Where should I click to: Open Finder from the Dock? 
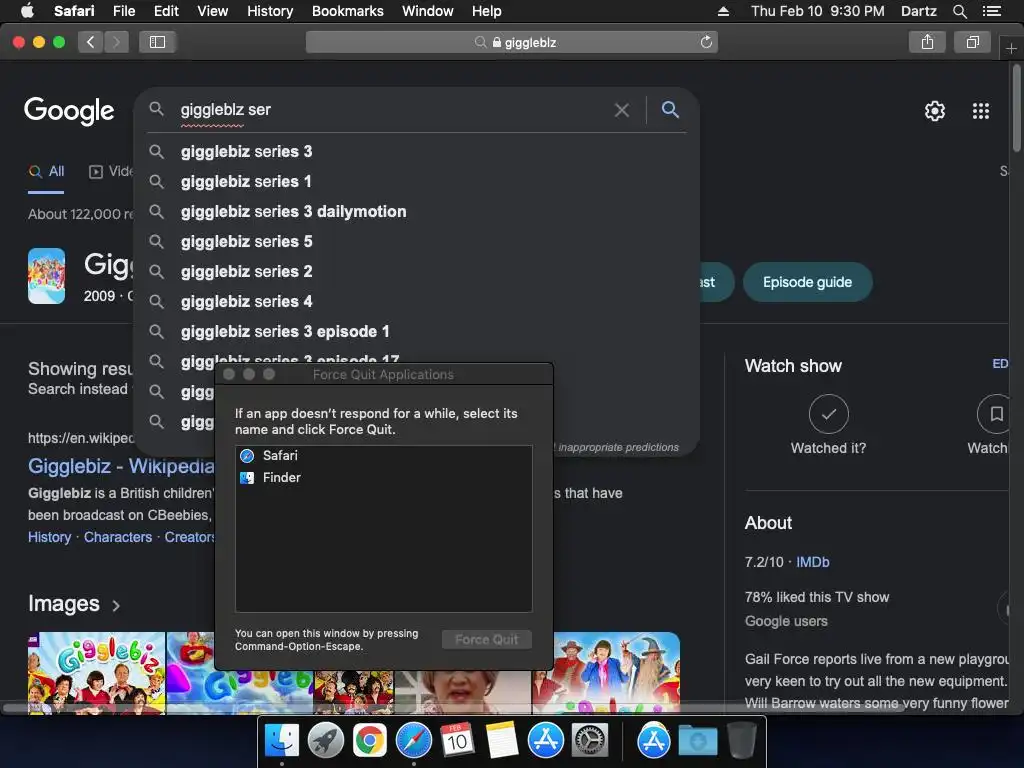click(281, 741)
